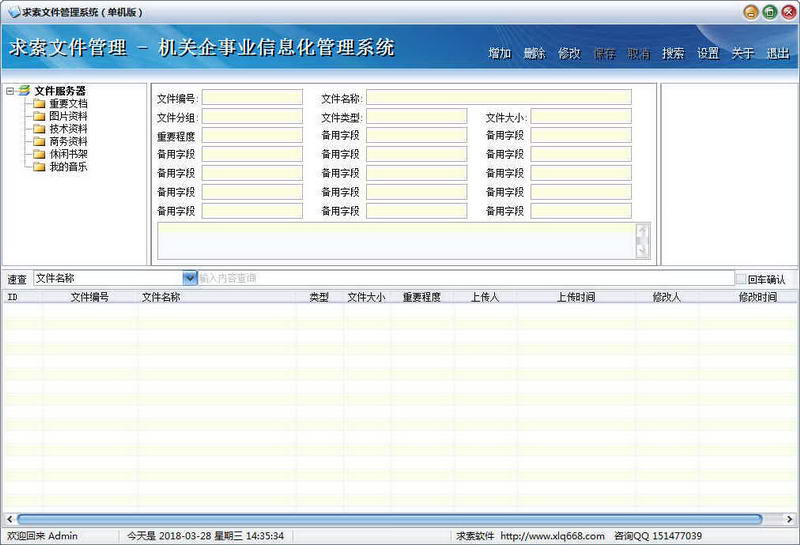
Task: Click the horizontal scrollbar left arrow
Action: coord(9,519)
